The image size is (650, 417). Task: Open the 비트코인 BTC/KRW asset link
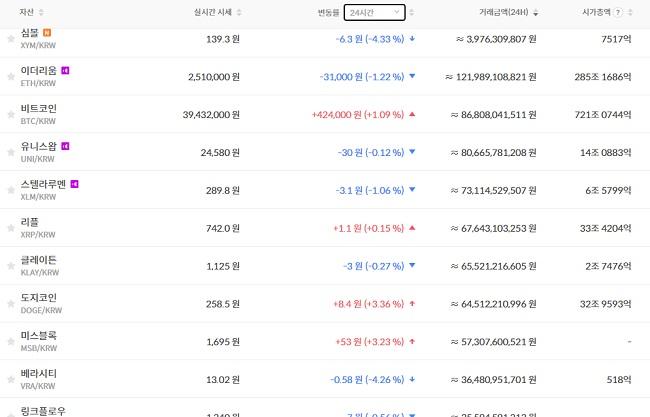click(39, 114)
